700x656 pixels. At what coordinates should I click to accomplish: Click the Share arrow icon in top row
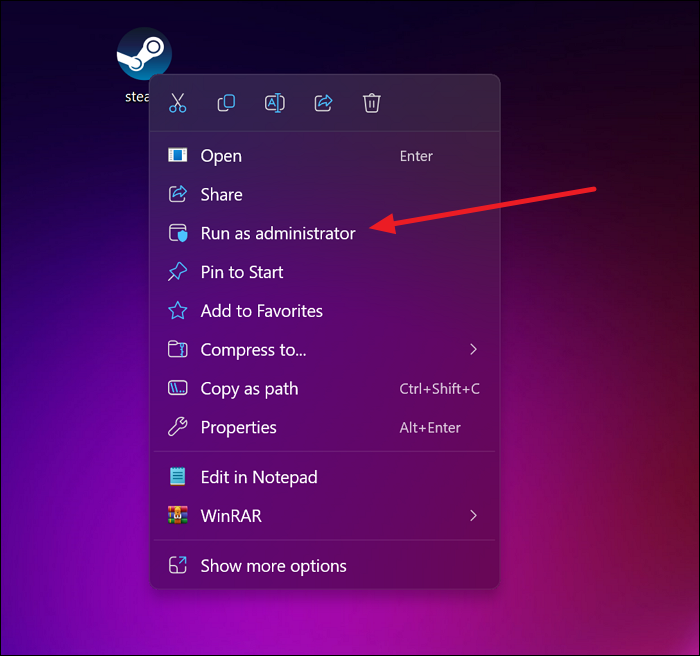(x=323, y=103)
